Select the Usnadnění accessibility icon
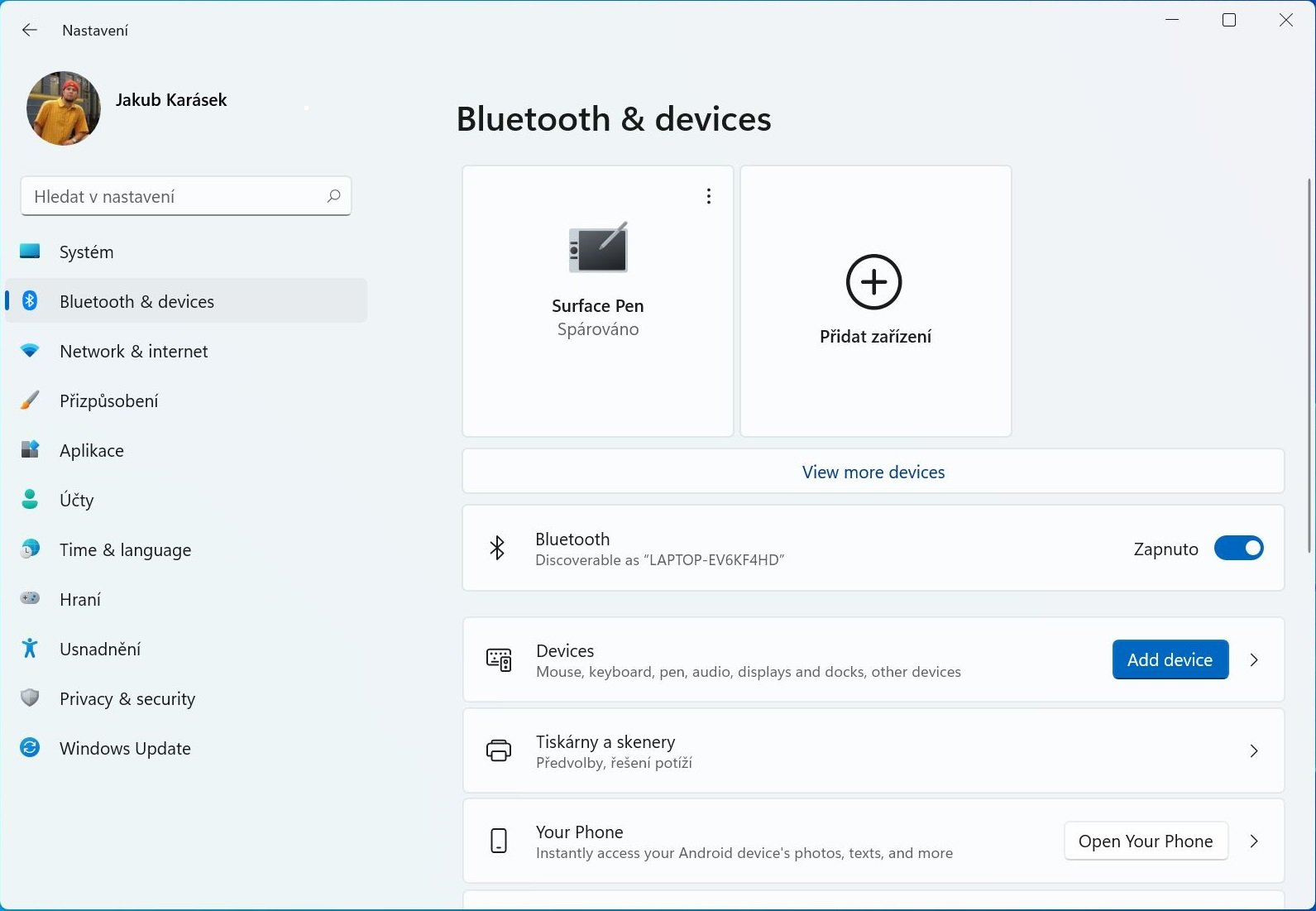 point(30,649)
